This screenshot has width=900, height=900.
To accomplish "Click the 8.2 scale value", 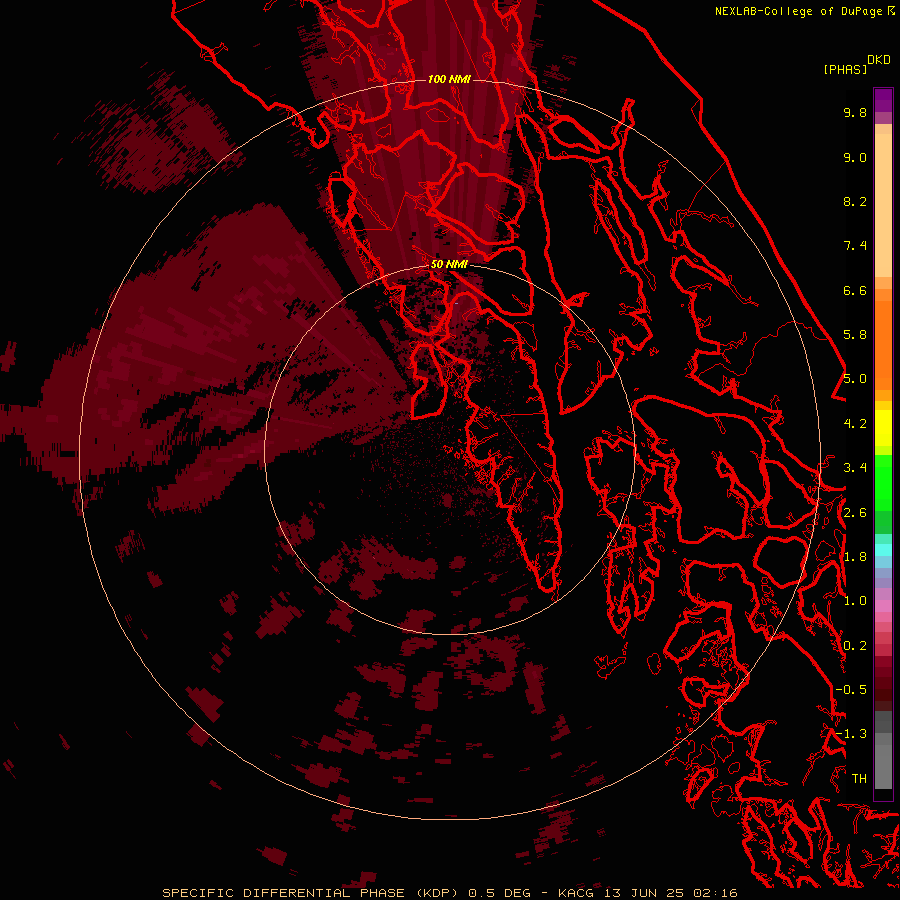I will [x=855, y=201].
